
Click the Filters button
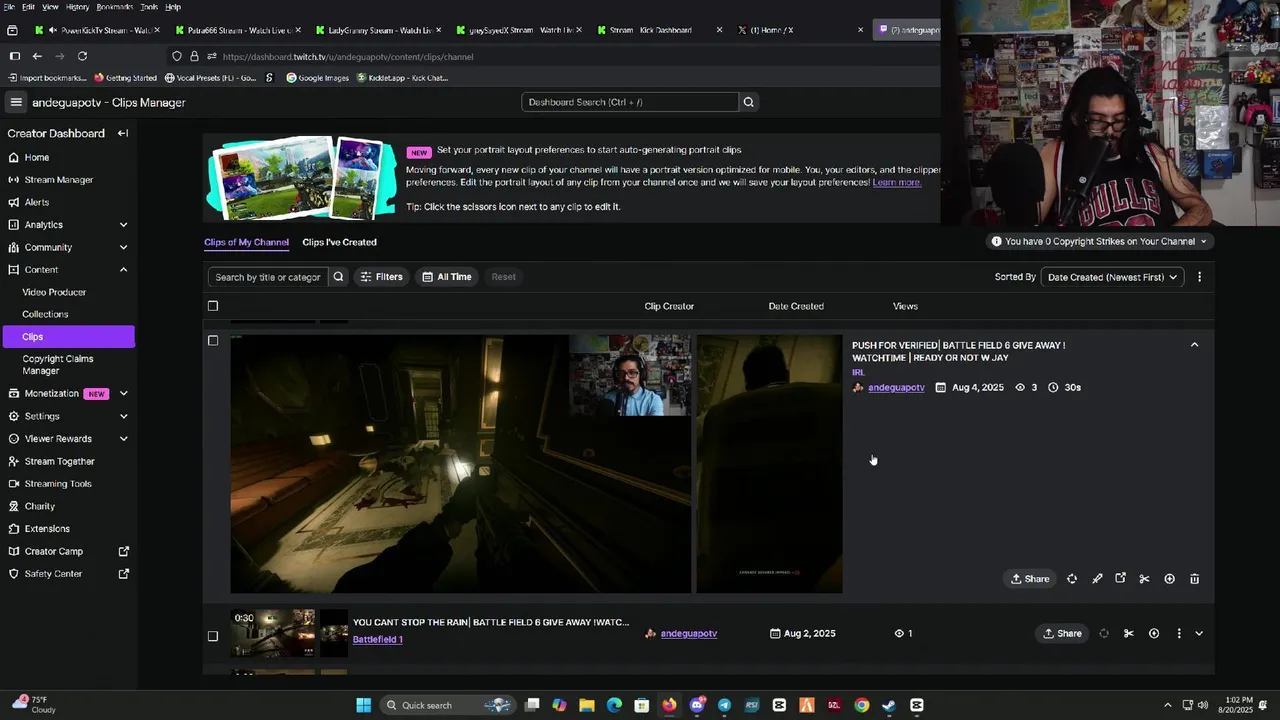click(381, 277)
